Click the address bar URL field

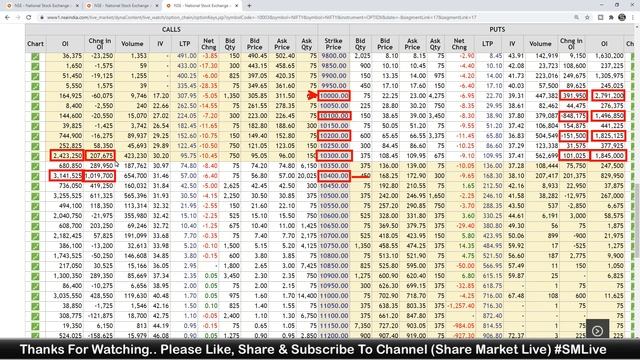click(x=306, y=18)
